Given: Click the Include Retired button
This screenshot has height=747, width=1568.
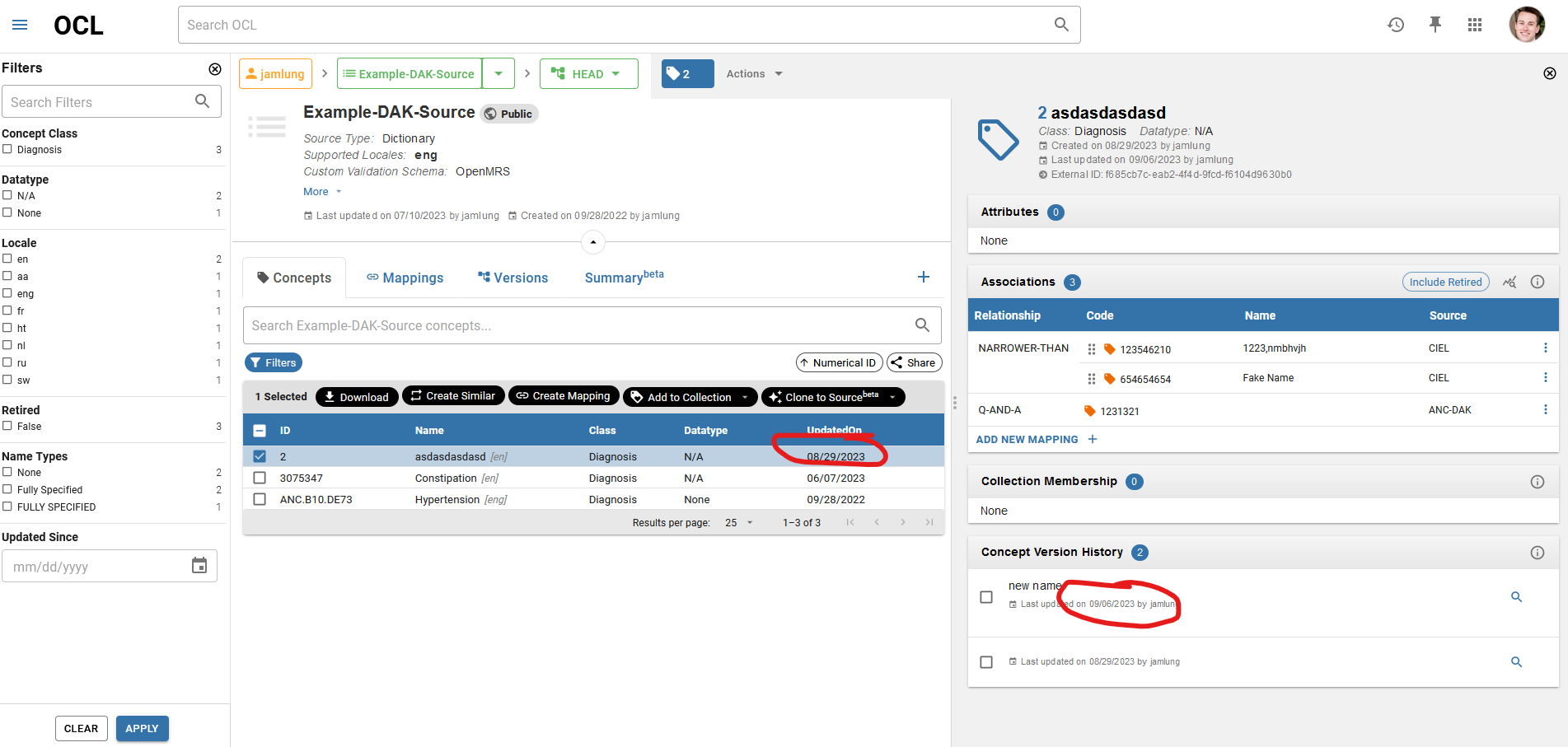Looking at the screenshot, I should point(1445,282).
